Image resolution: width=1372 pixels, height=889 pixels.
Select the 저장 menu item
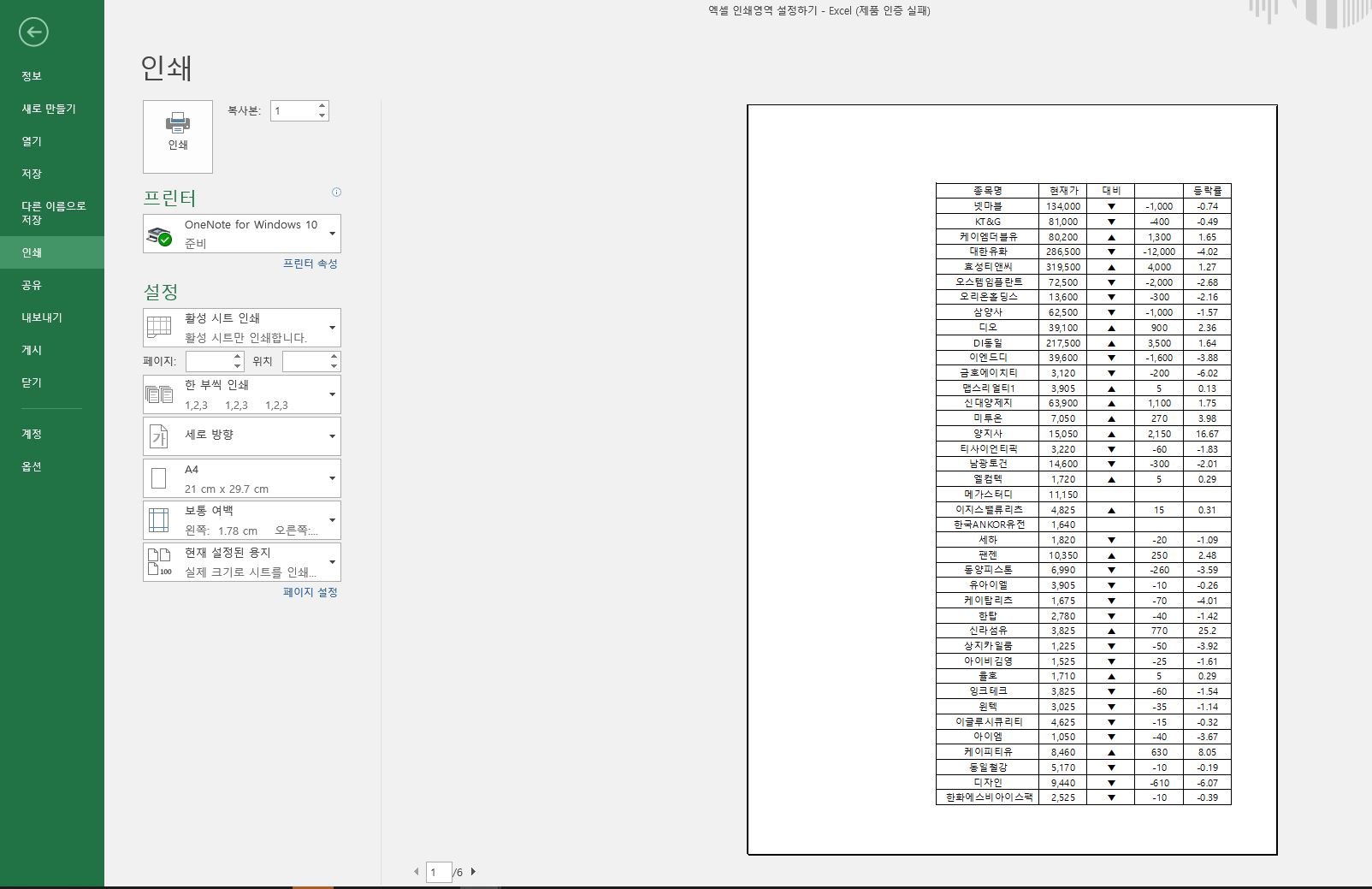point(52,174)
